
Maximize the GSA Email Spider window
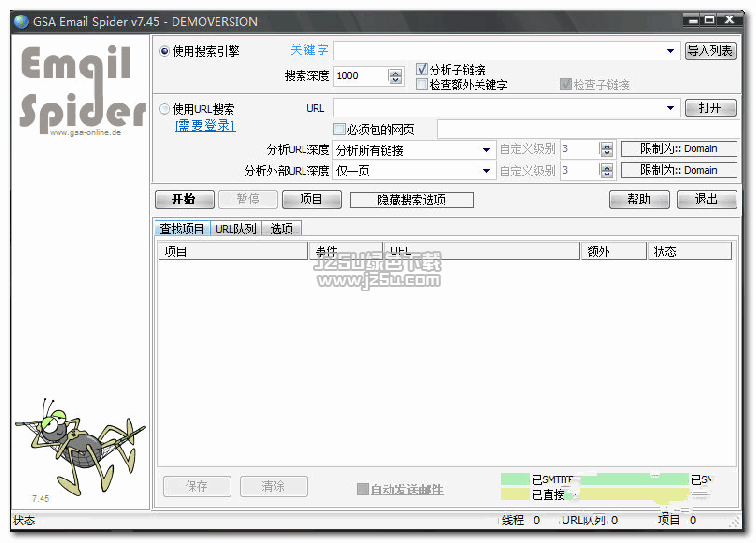710,20
